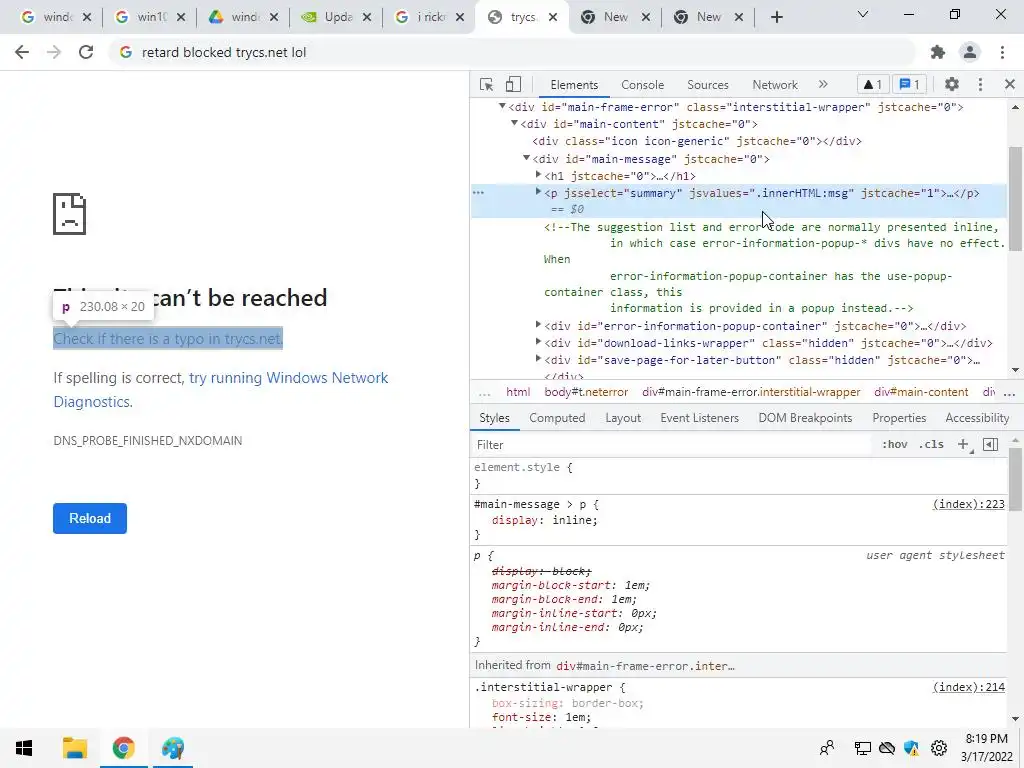Expand the h1 element node

point(538,174)
